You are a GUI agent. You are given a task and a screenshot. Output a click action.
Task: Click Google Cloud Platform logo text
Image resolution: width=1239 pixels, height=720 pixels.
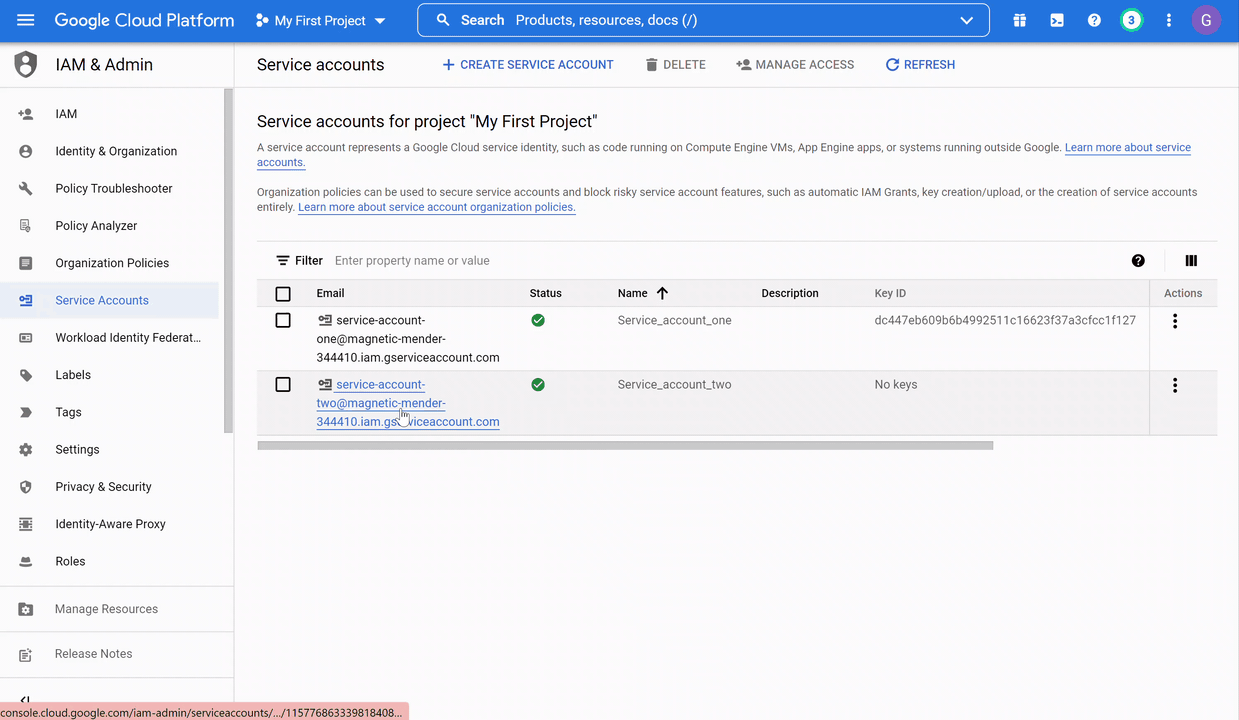pos(144,20)
